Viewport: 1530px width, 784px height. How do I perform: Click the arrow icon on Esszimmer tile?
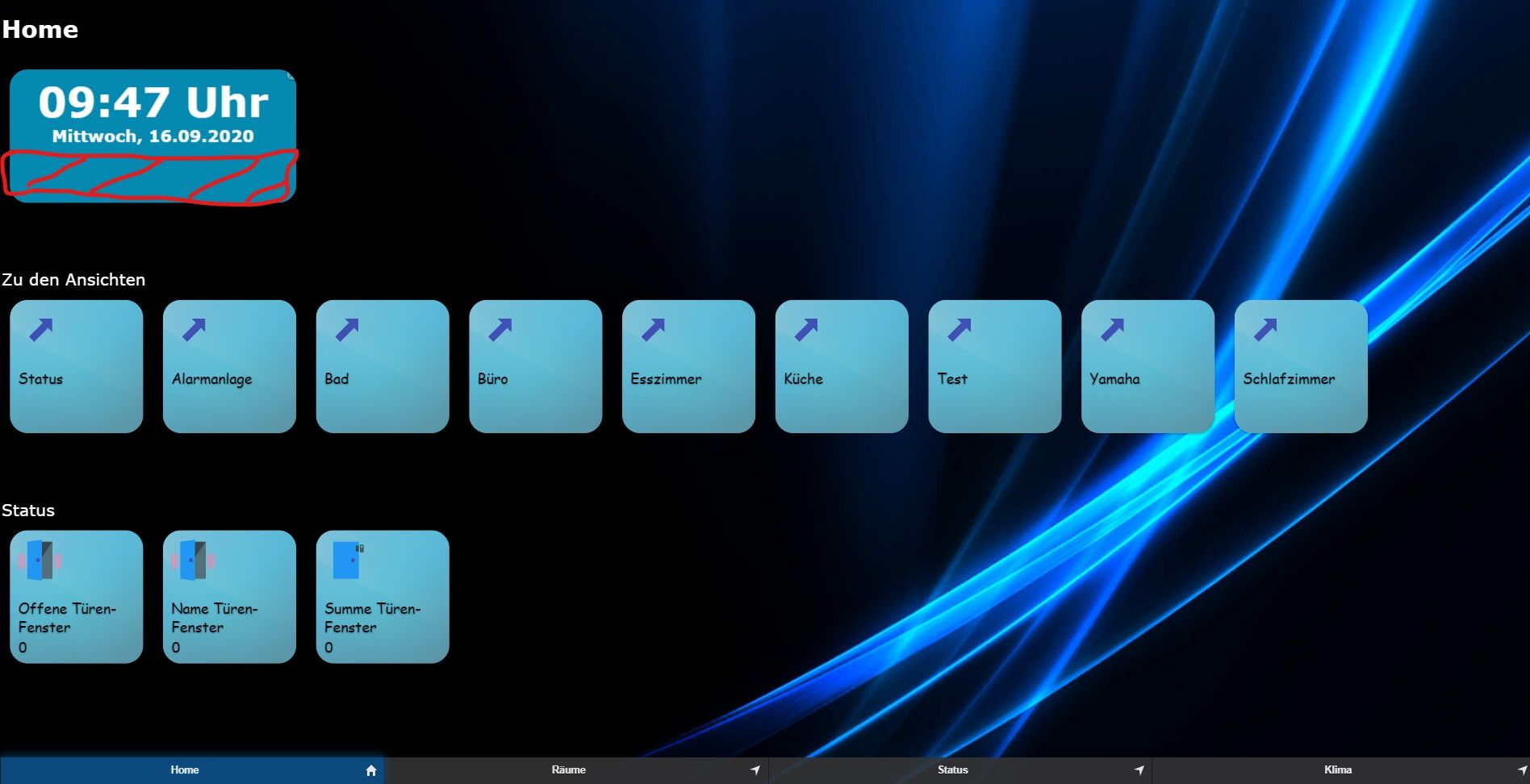tap(653, 329)
